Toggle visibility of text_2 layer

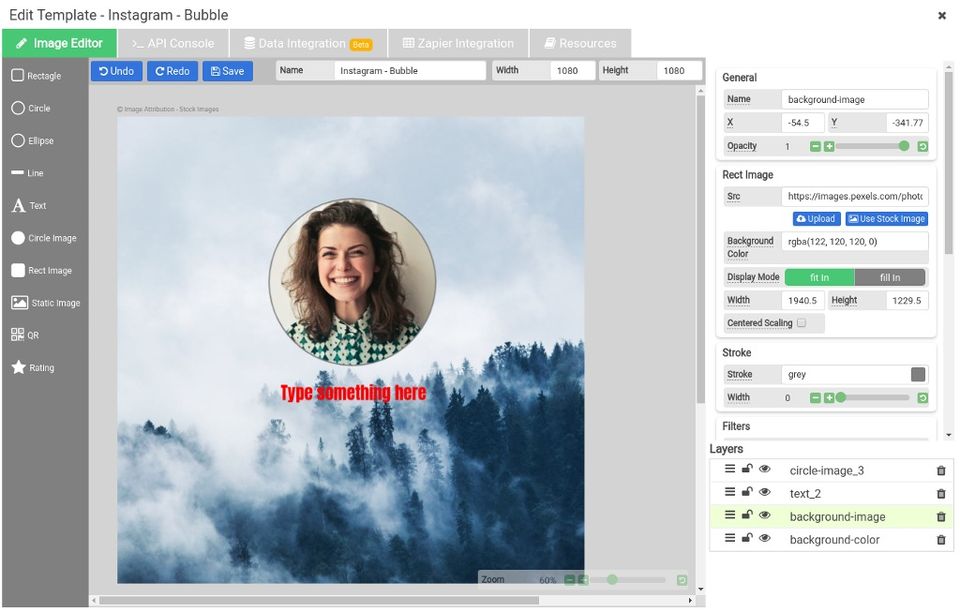pyautogui.click(x=765, y=491)
